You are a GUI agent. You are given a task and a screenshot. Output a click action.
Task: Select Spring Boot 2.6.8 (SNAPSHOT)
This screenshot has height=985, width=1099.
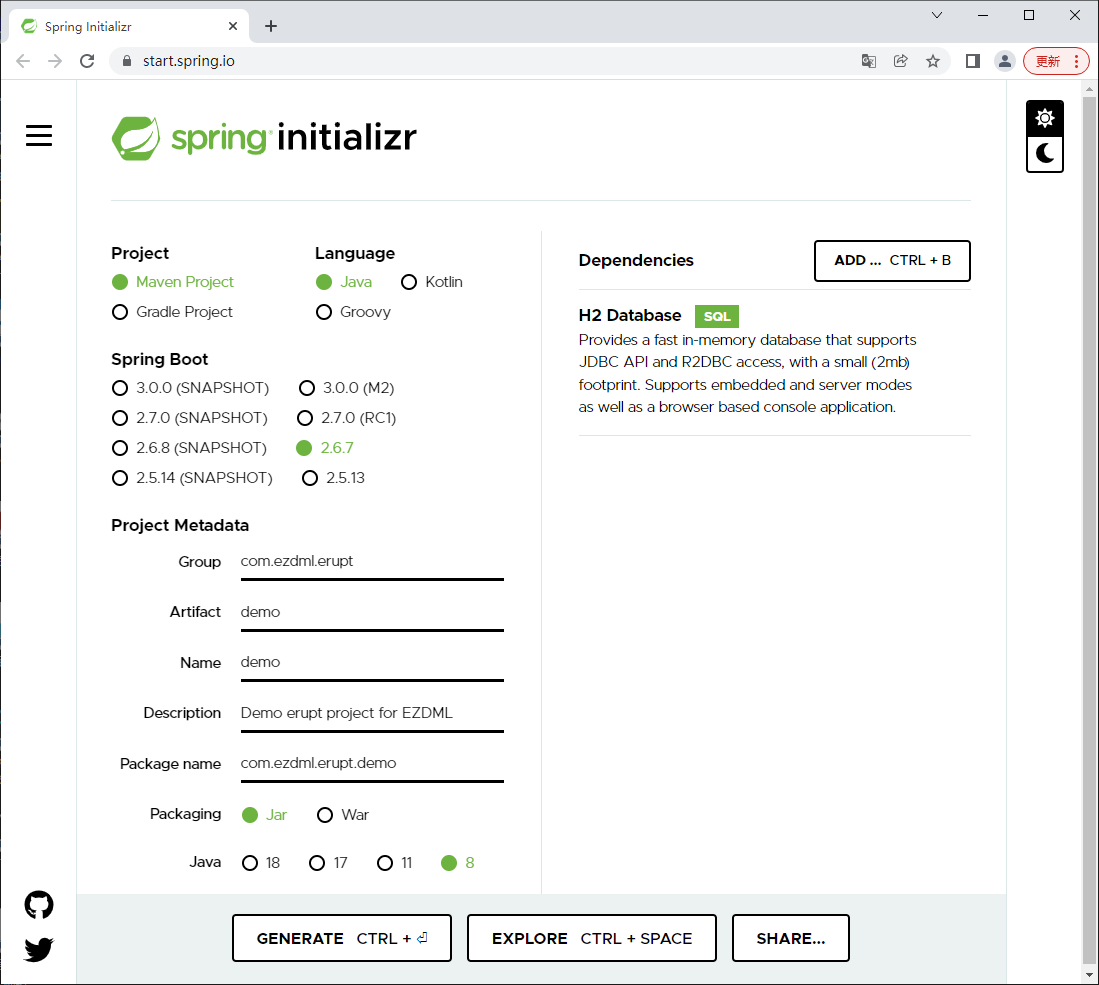point(189,448)
